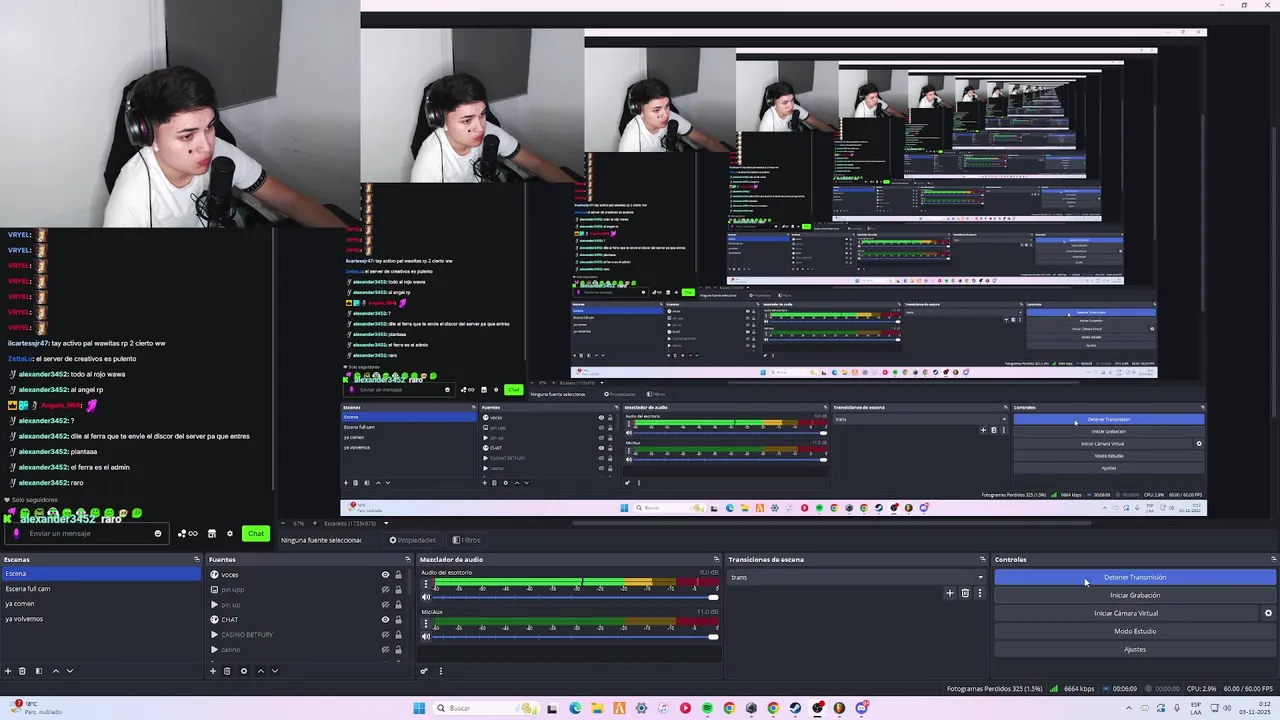Start Iniciar Cámara Virtual
Viewport: 1280px width, 720px height.
click(1126, 613)
